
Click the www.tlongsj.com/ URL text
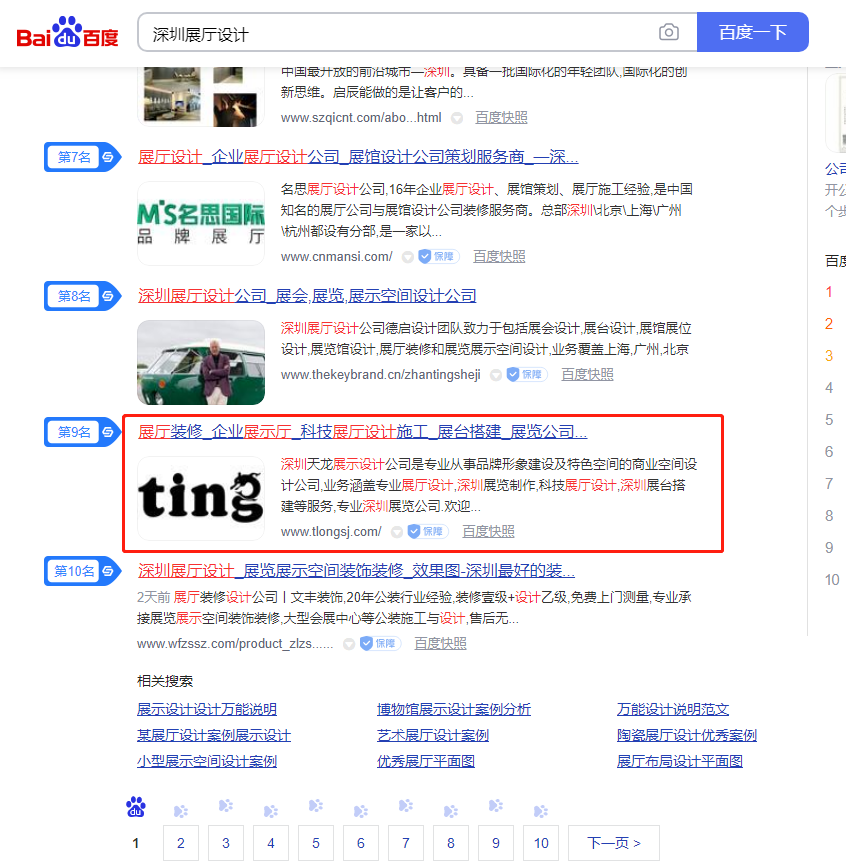point(331,532)
